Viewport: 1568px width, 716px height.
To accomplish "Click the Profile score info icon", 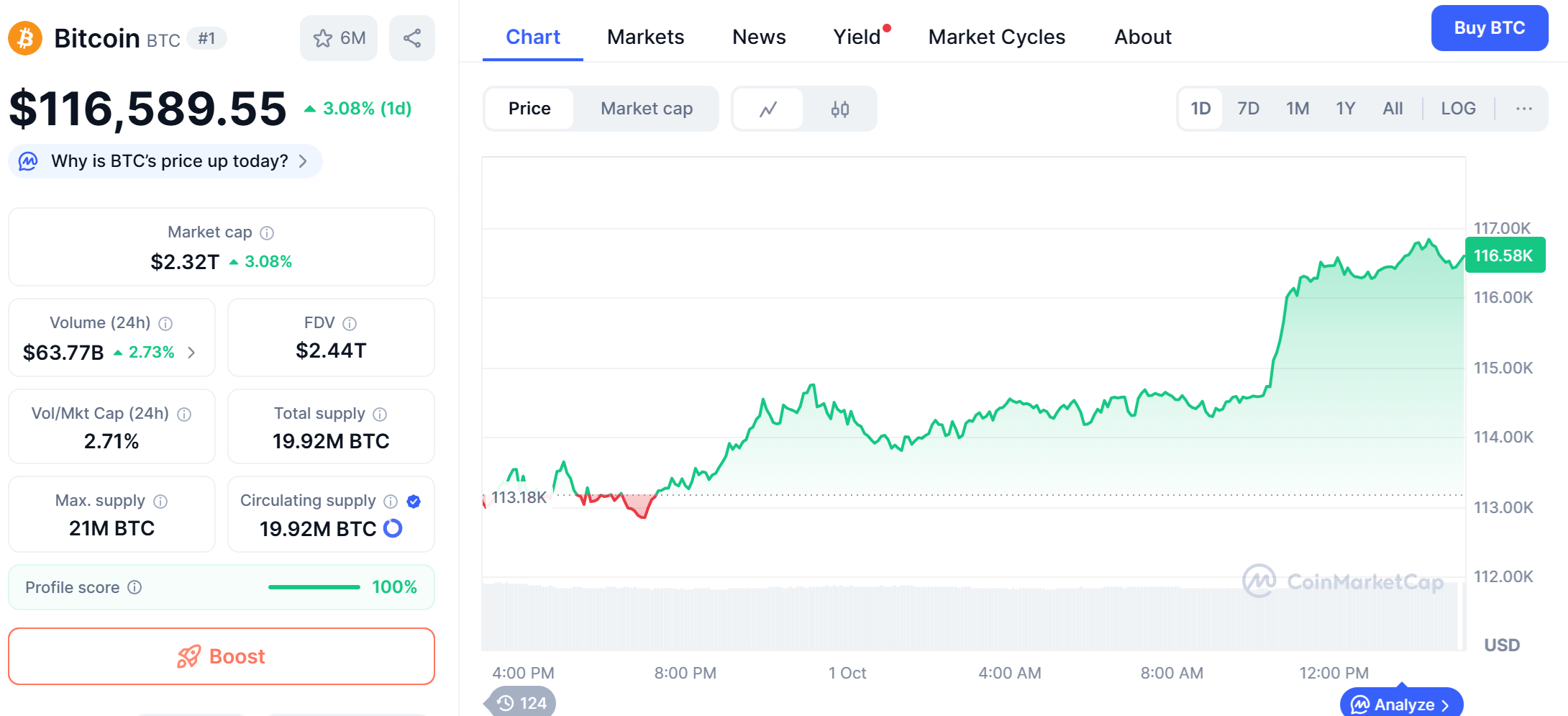I will 135,587.
